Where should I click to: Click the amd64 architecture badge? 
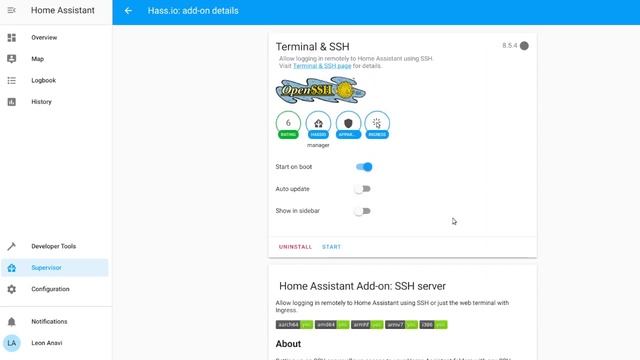[x=332, y=325]
